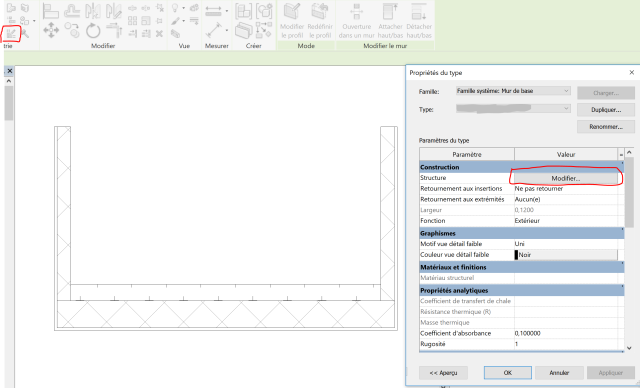The image size is (640, 388).
Task: Close the left side panel X
Action: 10,71
